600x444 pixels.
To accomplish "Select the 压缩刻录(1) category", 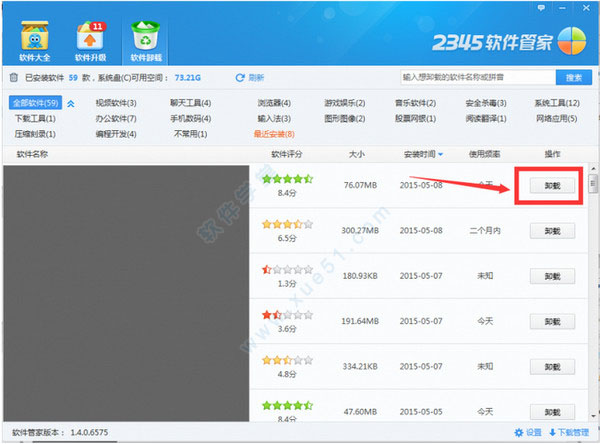I will point(35,134).
